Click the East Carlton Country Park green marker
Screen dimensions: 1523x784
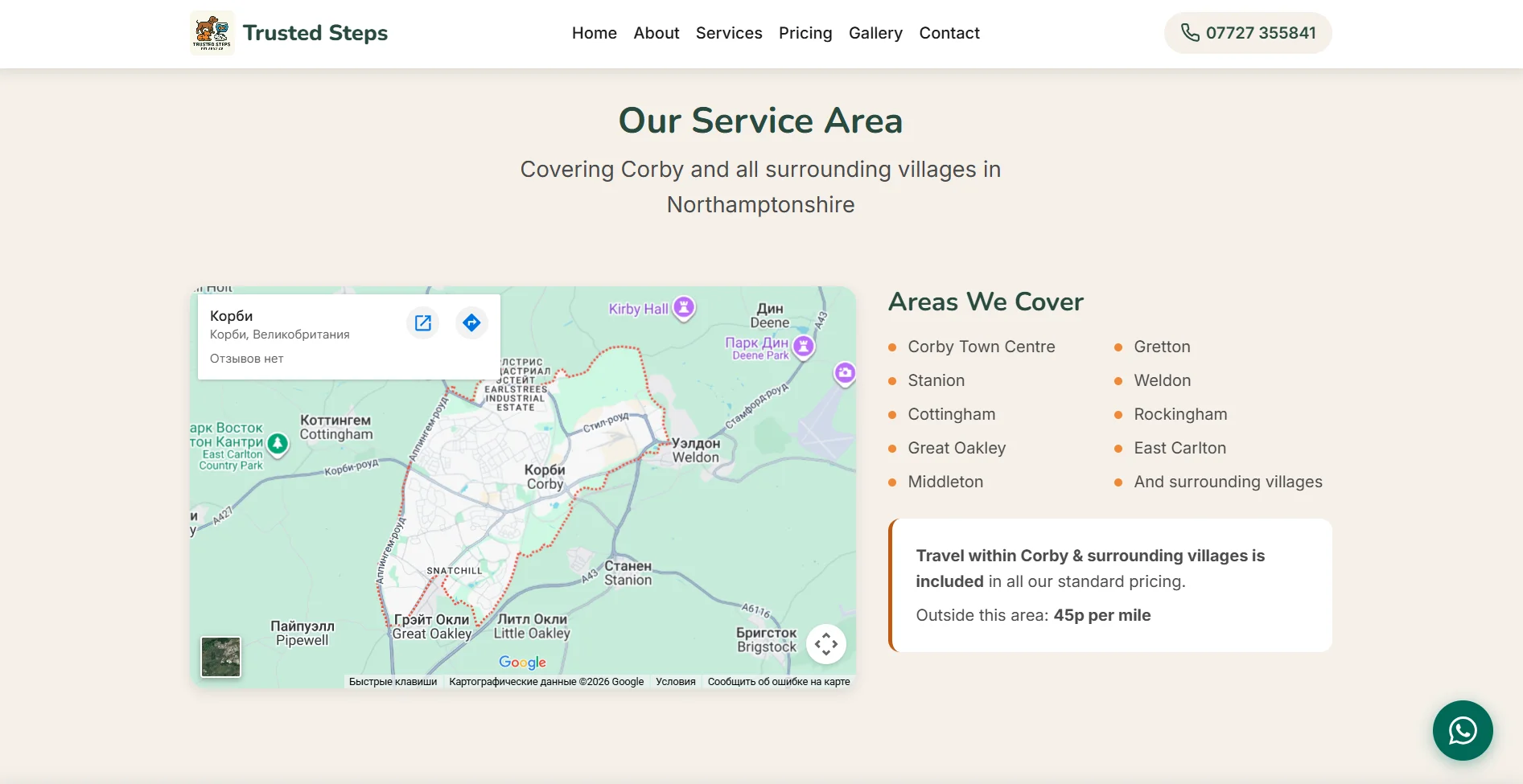[277, 443]
